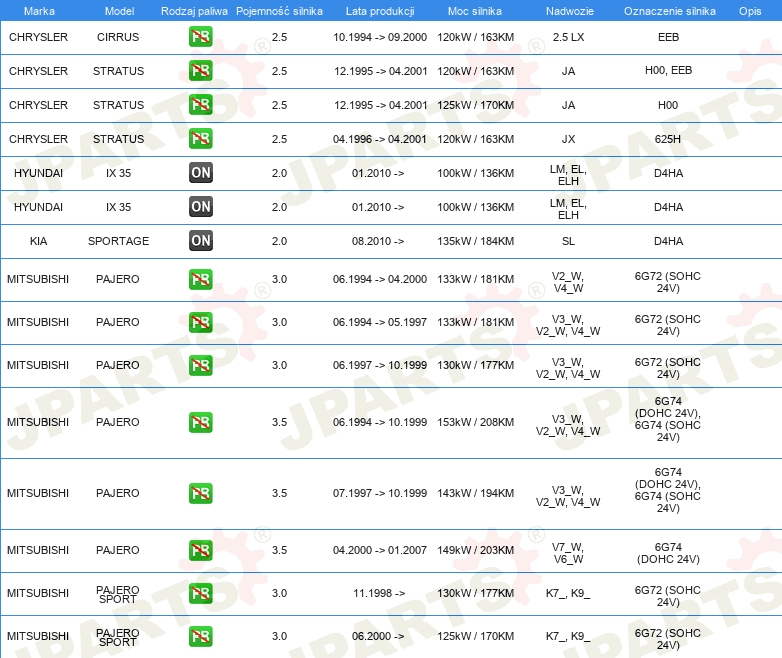This screenshot has height=658, width=782.
Task: Click petrol icon in PAJERO SPORT 11.1998 row
Action: pos(200,593)
